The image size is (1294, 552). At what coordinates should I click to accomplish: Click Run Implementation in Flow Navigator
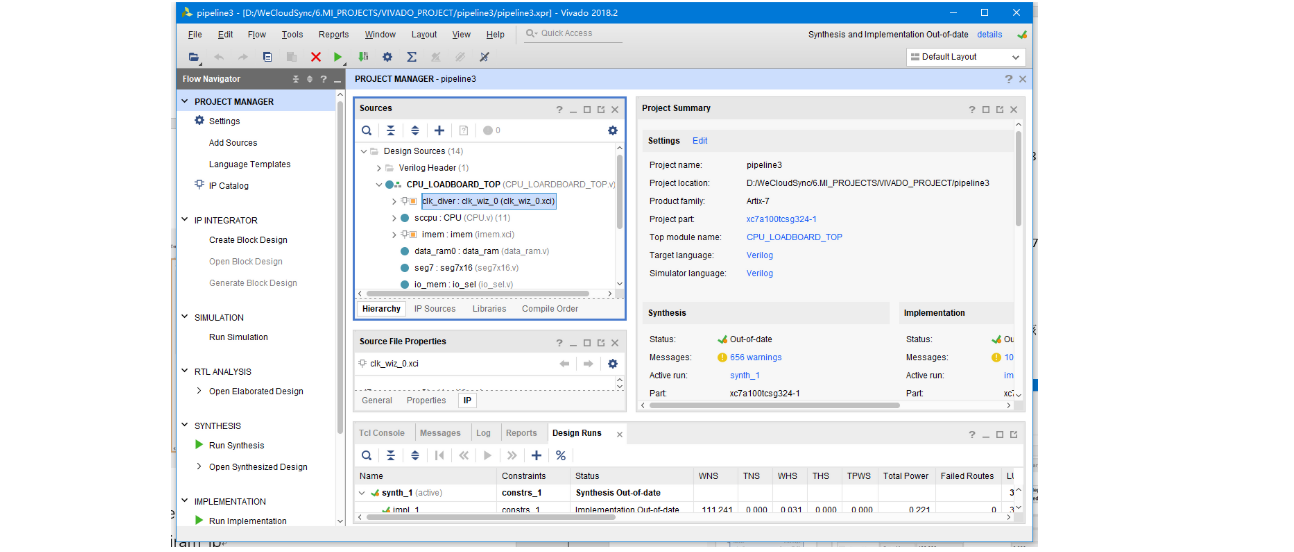point(248,521)
